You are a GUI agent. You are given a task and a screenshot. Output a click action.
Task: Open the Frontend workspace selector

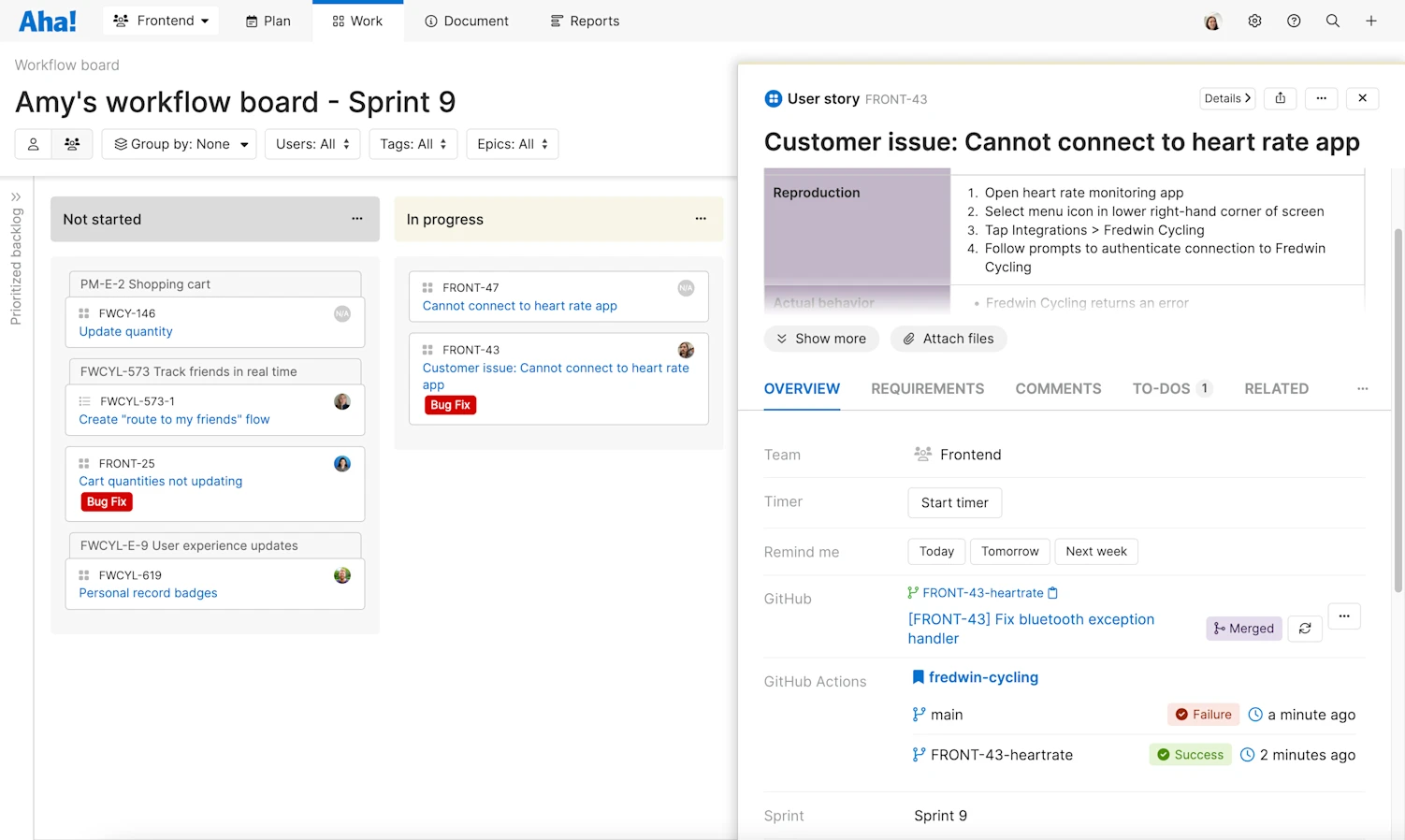pos(160,21)
